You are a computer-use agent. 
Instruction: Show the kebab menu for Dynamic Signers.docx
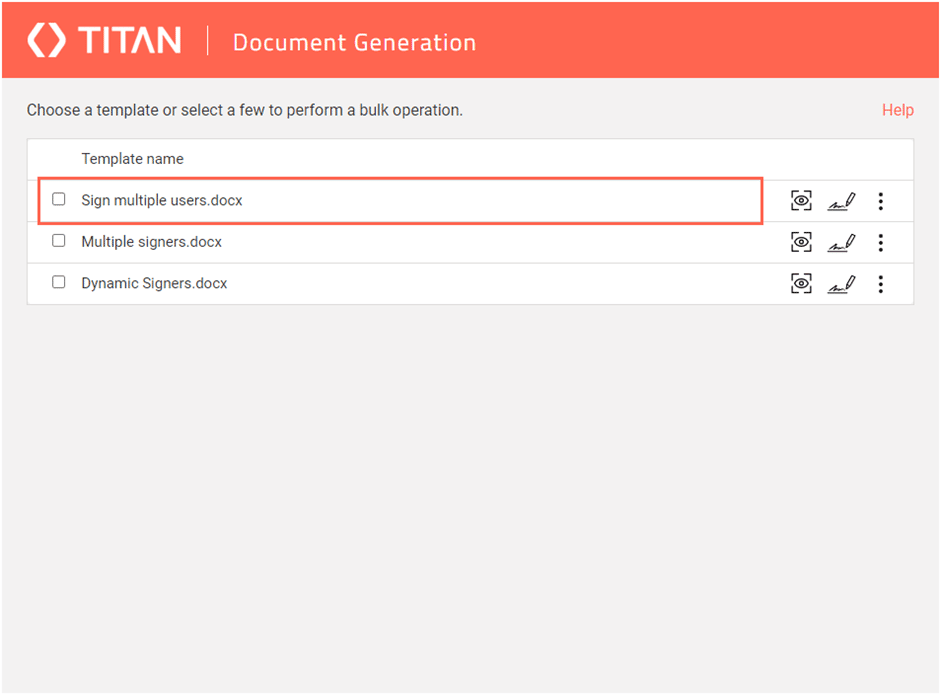tap(880, 284)
